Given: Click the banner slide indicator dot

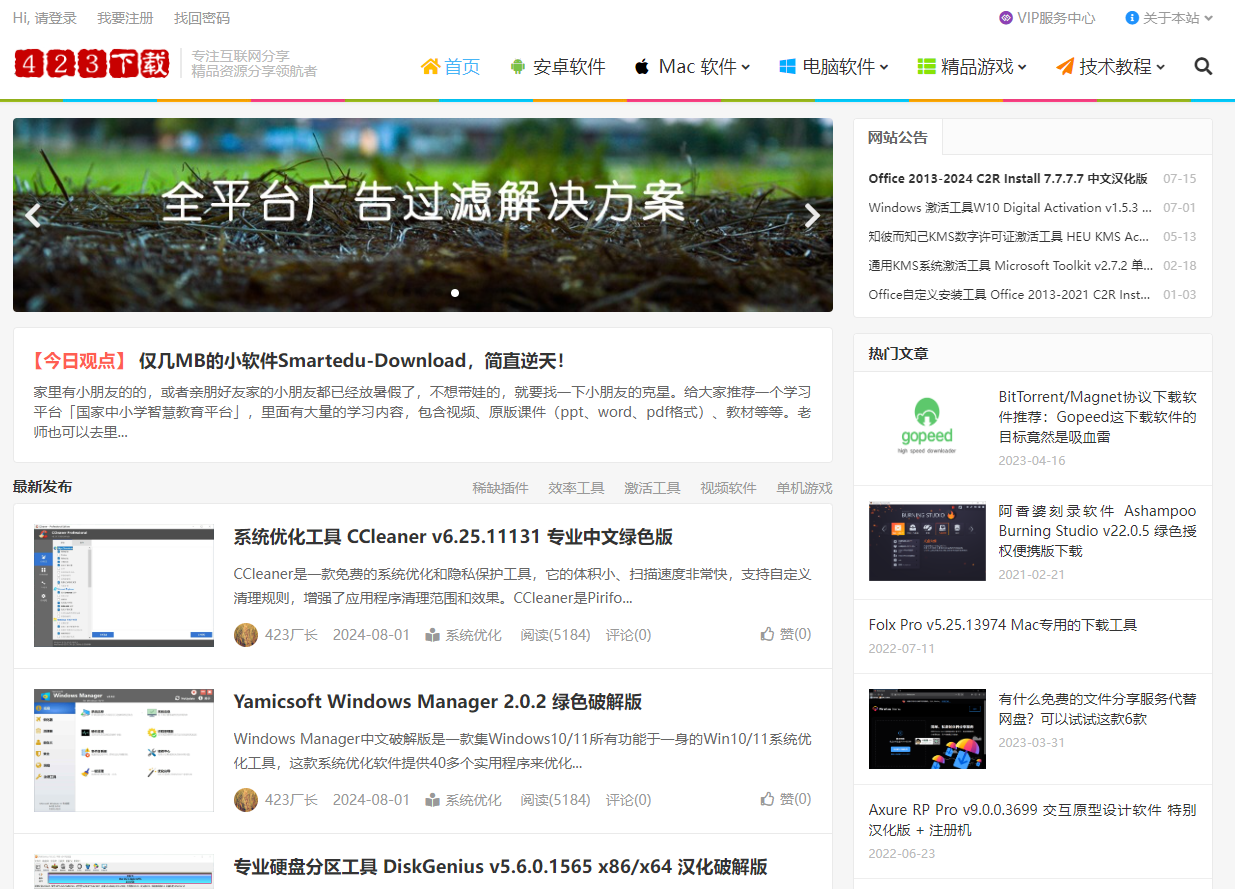Looking at the screenshot, I should pos(455,293).
